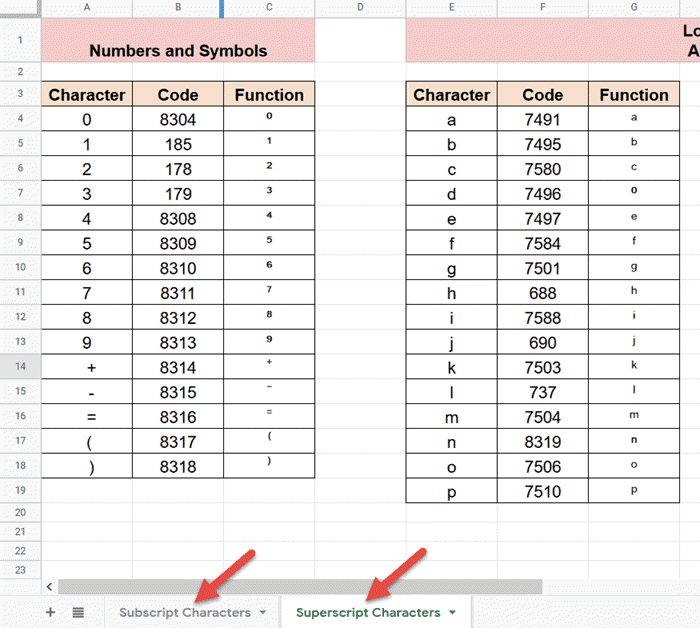The image size is (700, 628).
Task: Click Function header in column G
Action: point(634,94)
